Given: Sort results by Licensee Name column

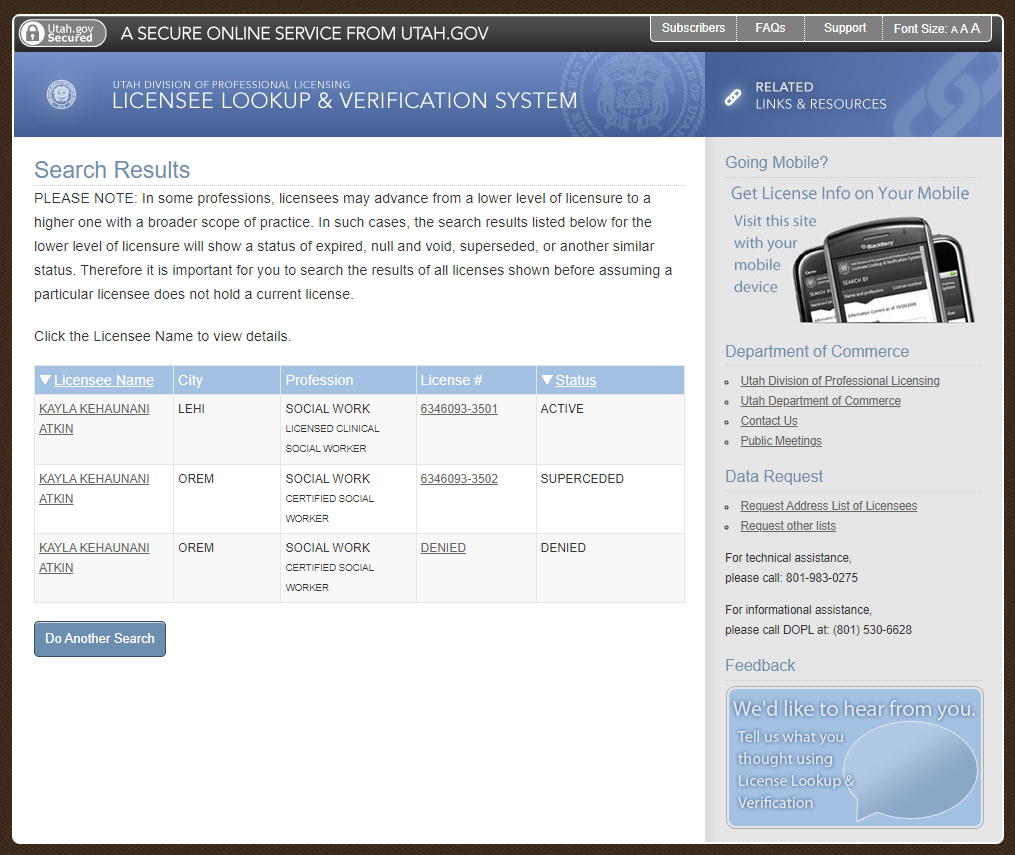Looking at the screenshot, I should [x=103, y=380].
